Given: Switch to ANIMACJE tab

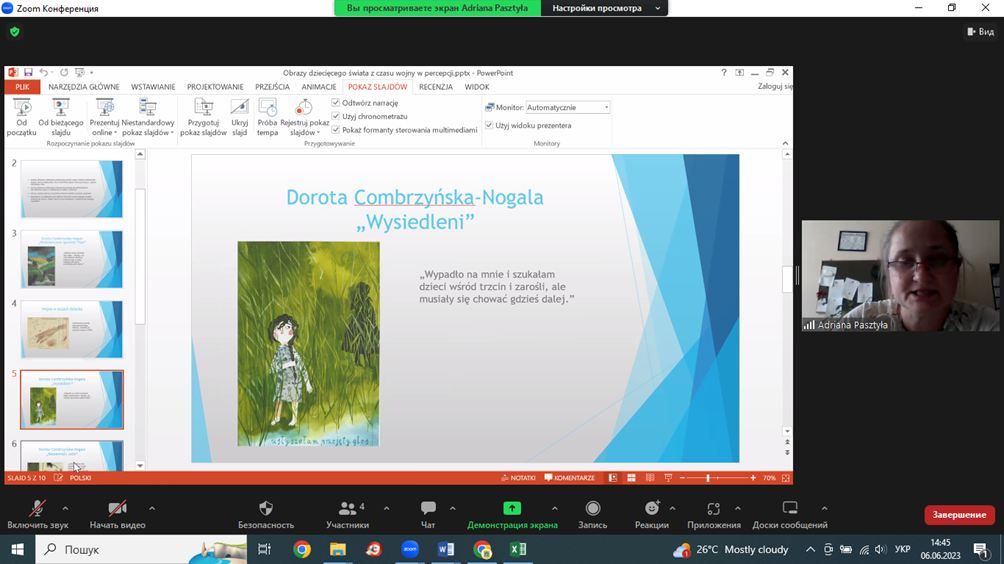Looking at the screenshot, I should coord(319,87).
